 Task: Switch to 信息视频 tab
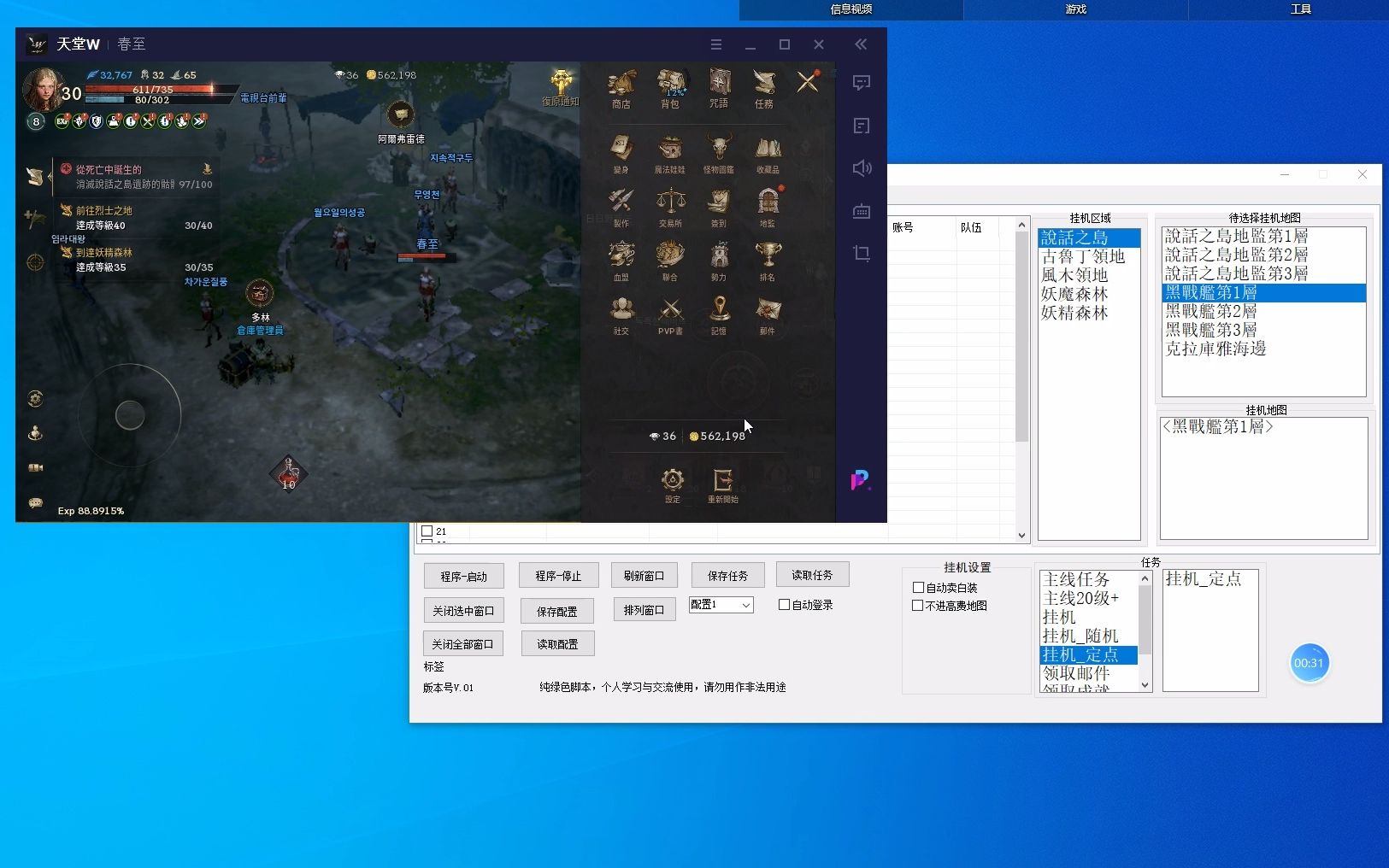[x=850, y=9]
